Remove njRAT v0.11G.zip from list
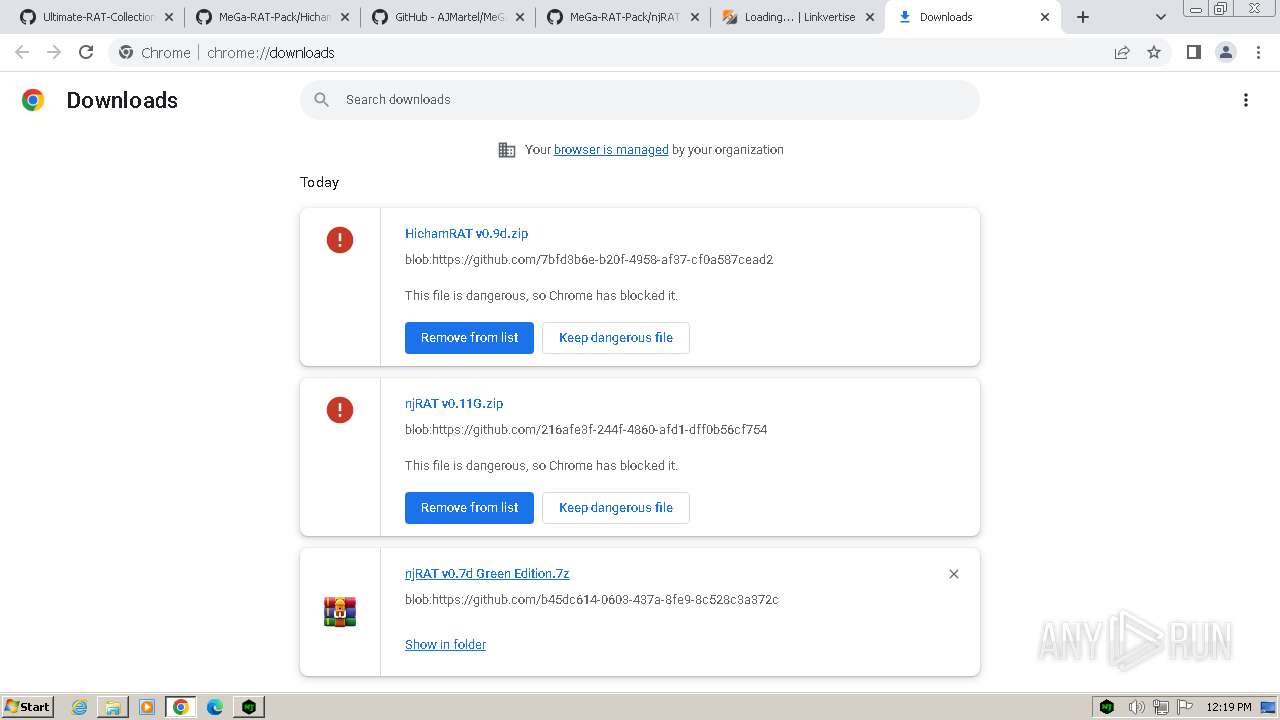1280x720 pixels. (469, 508)
